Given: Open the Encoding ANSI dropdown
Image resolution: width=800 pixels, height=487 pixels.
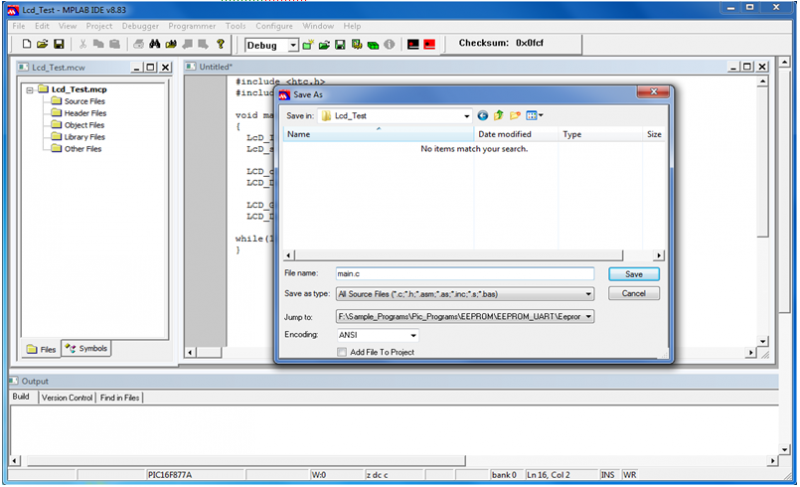Looking at the screenshot, I should 413,336.
